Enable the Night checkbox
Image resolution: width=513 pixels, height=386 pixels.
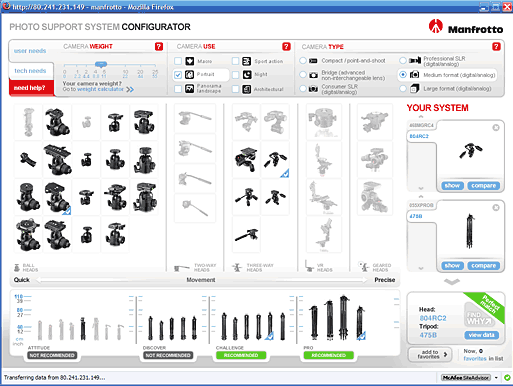(235, 75)
